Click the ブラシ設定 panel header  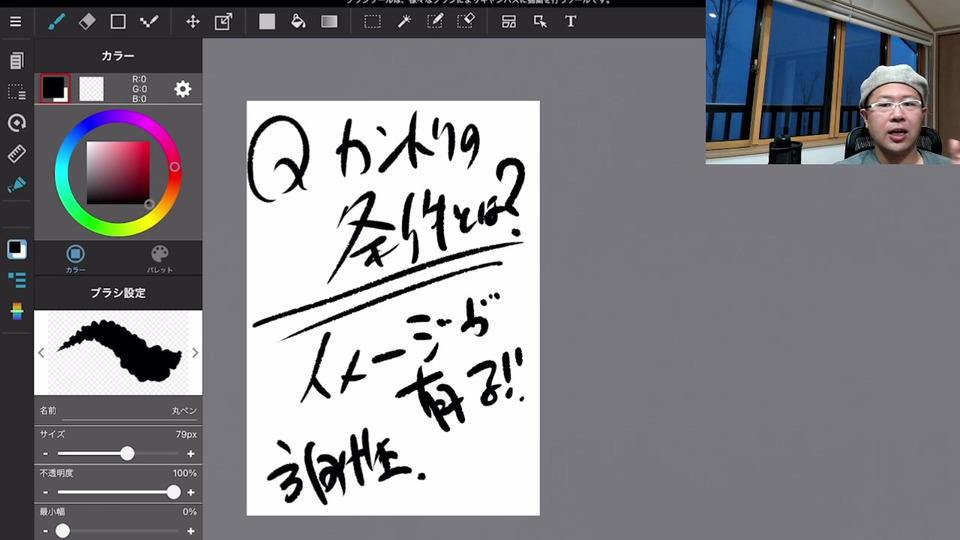(x=118, y=293)
